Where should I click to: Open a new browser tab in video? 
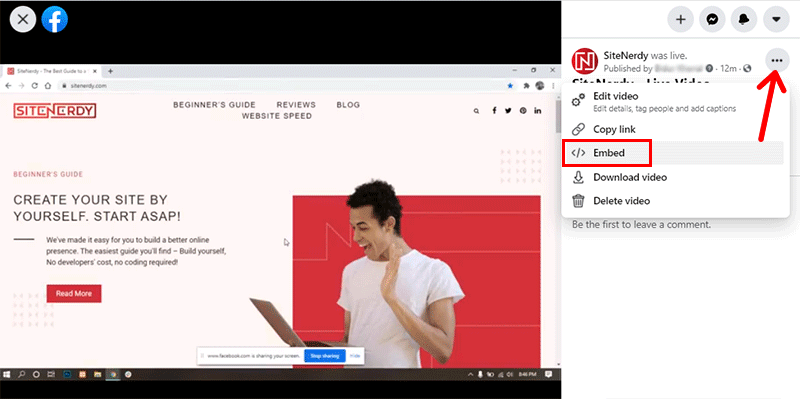click(x=110, y=71)
